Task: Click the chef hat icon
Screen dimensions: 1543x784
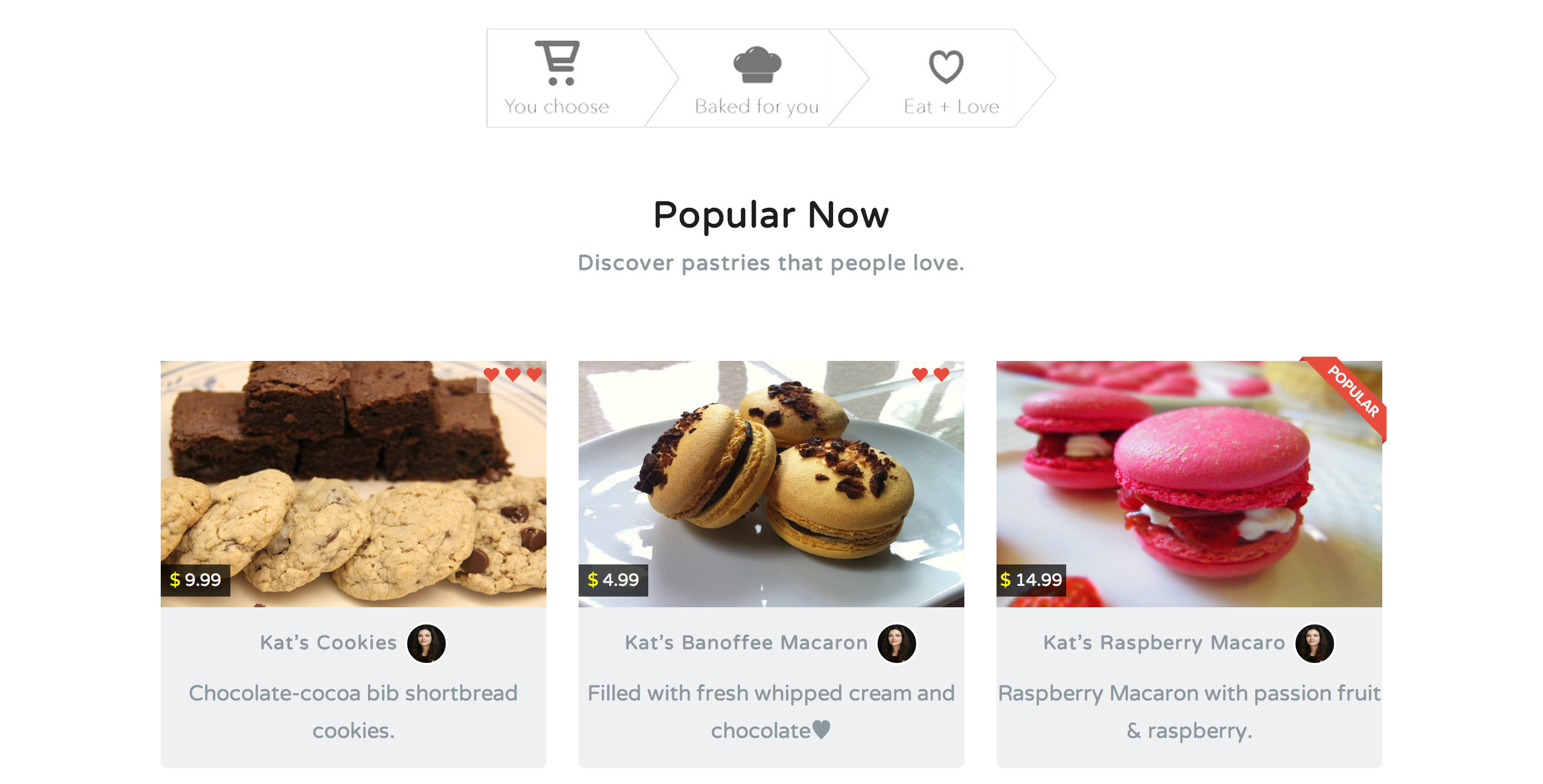Action: (757, 65)
